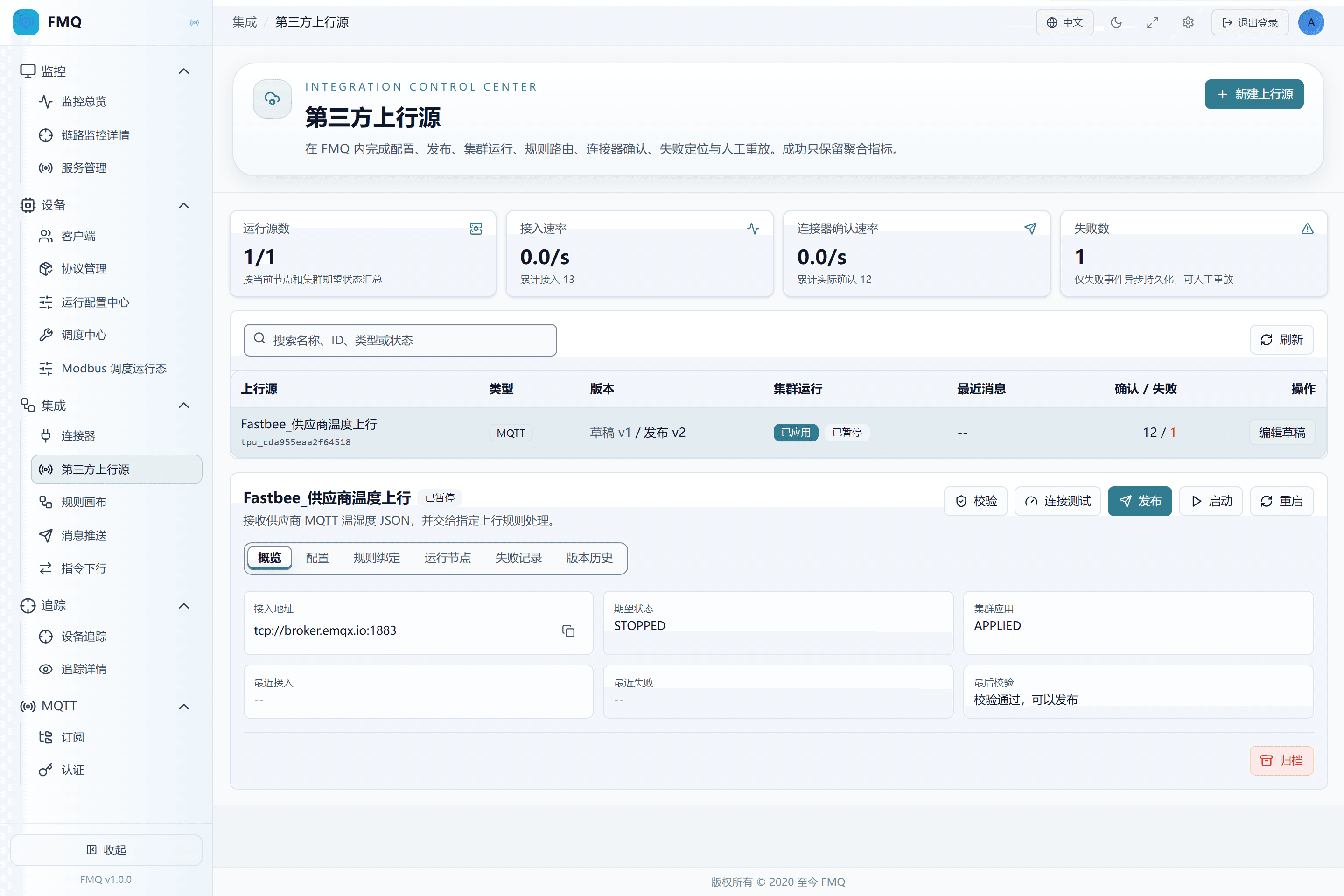Open the user avatar A
The height and width of the screenshot is (896, 1344).
pos(1311,22)
